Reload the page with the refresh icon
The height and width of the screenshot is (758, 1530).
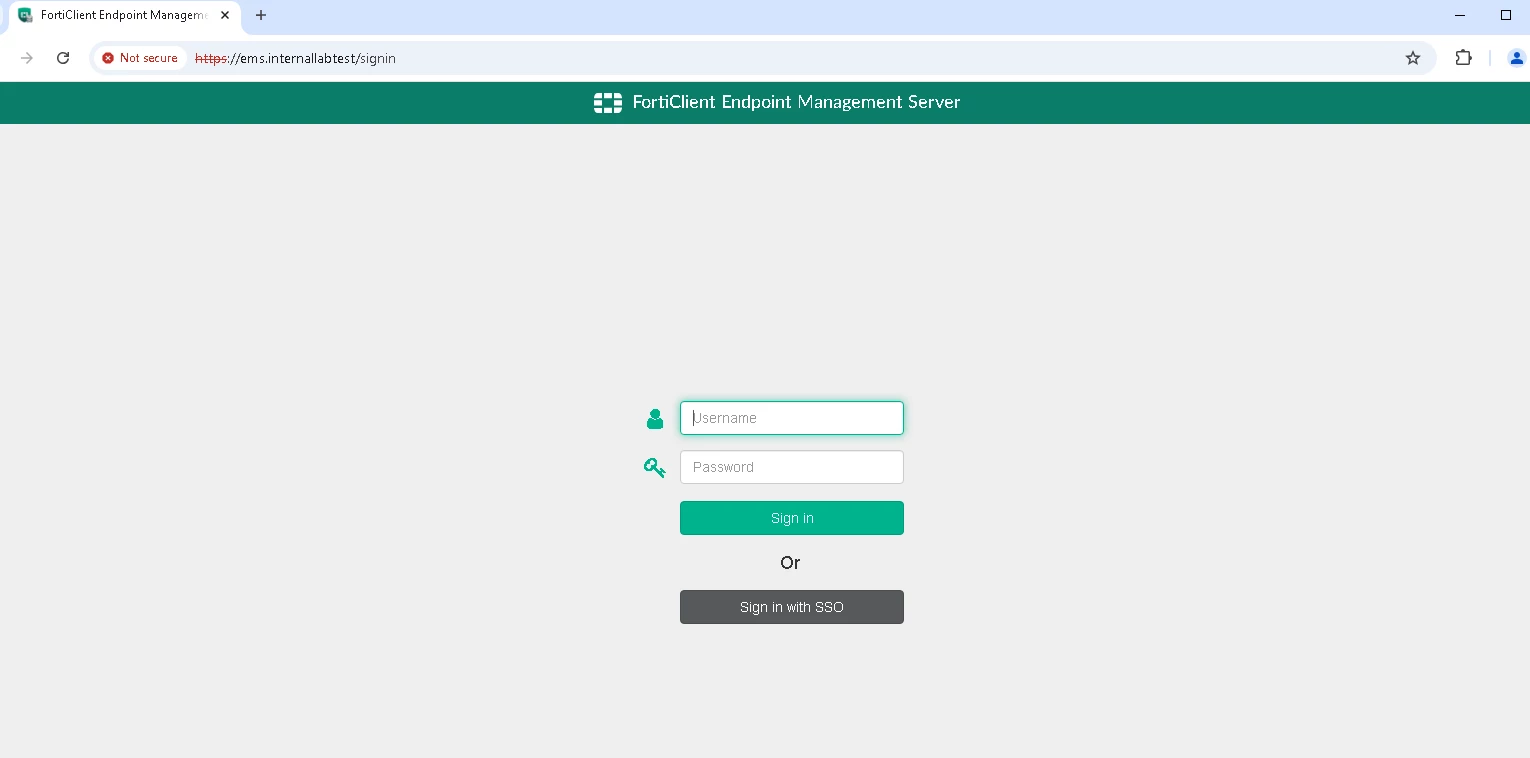tap(63, 58)
